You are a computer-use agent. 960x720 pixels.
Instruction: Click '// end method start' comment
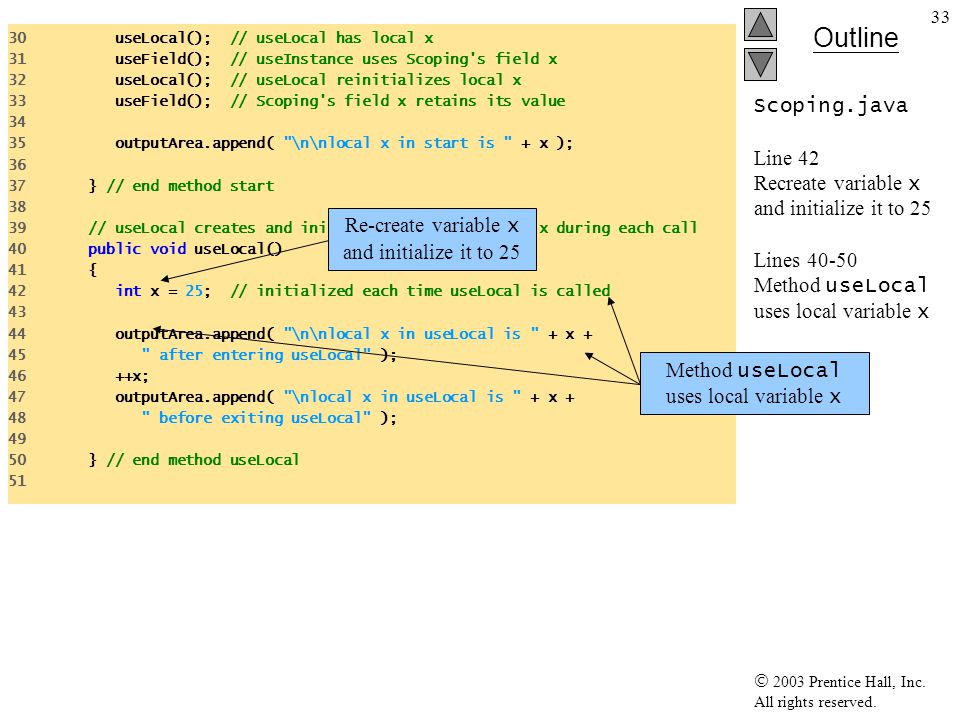click(190, 186)
